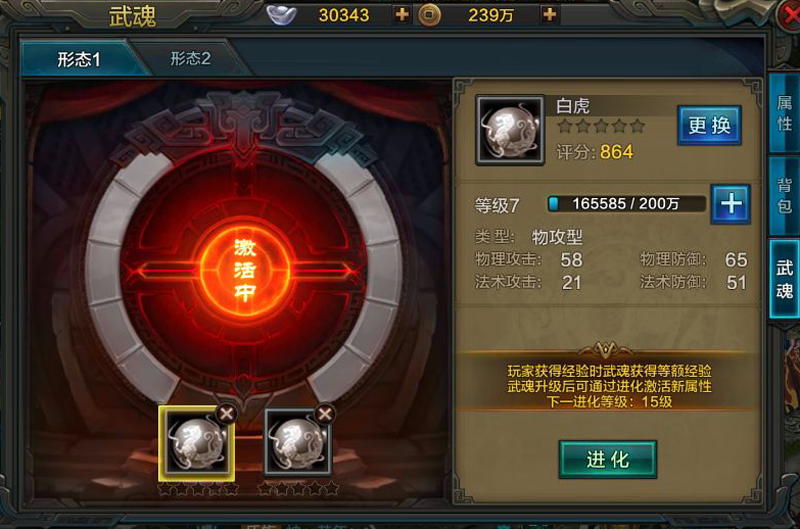
Task: Add experience with the blue plus button
Action: (x=731, y=204)
